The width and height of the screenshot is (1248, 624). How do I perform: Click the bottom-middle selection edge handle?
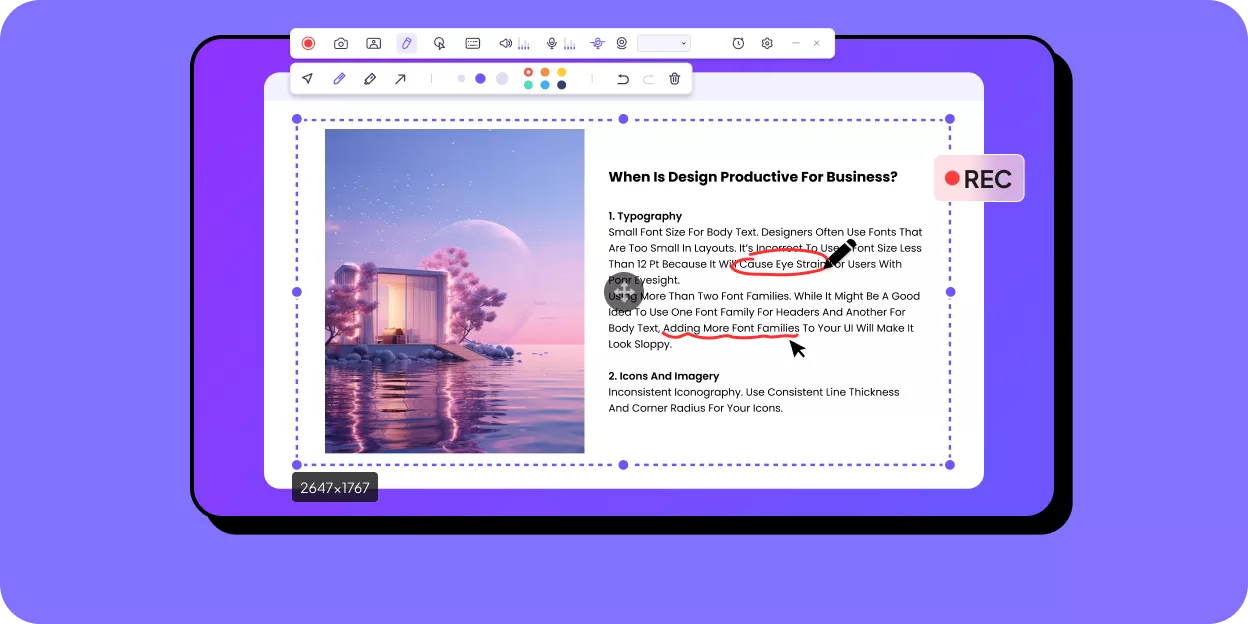(x=623, y=465)
